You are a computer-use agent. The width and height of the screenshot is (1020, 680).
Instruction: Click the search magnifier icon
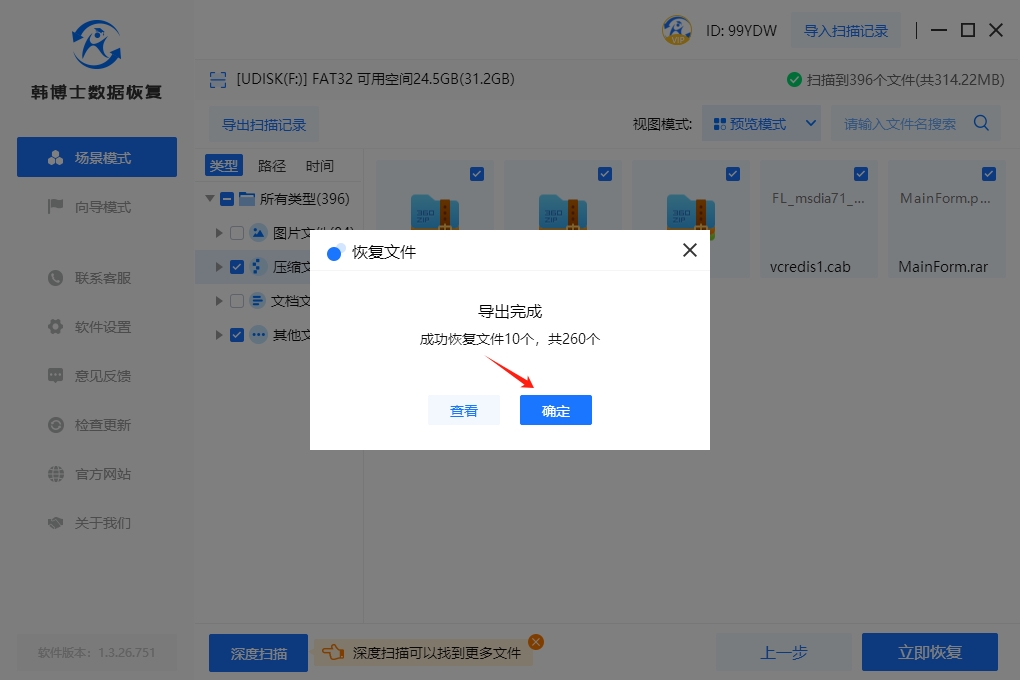coord(981,124)
